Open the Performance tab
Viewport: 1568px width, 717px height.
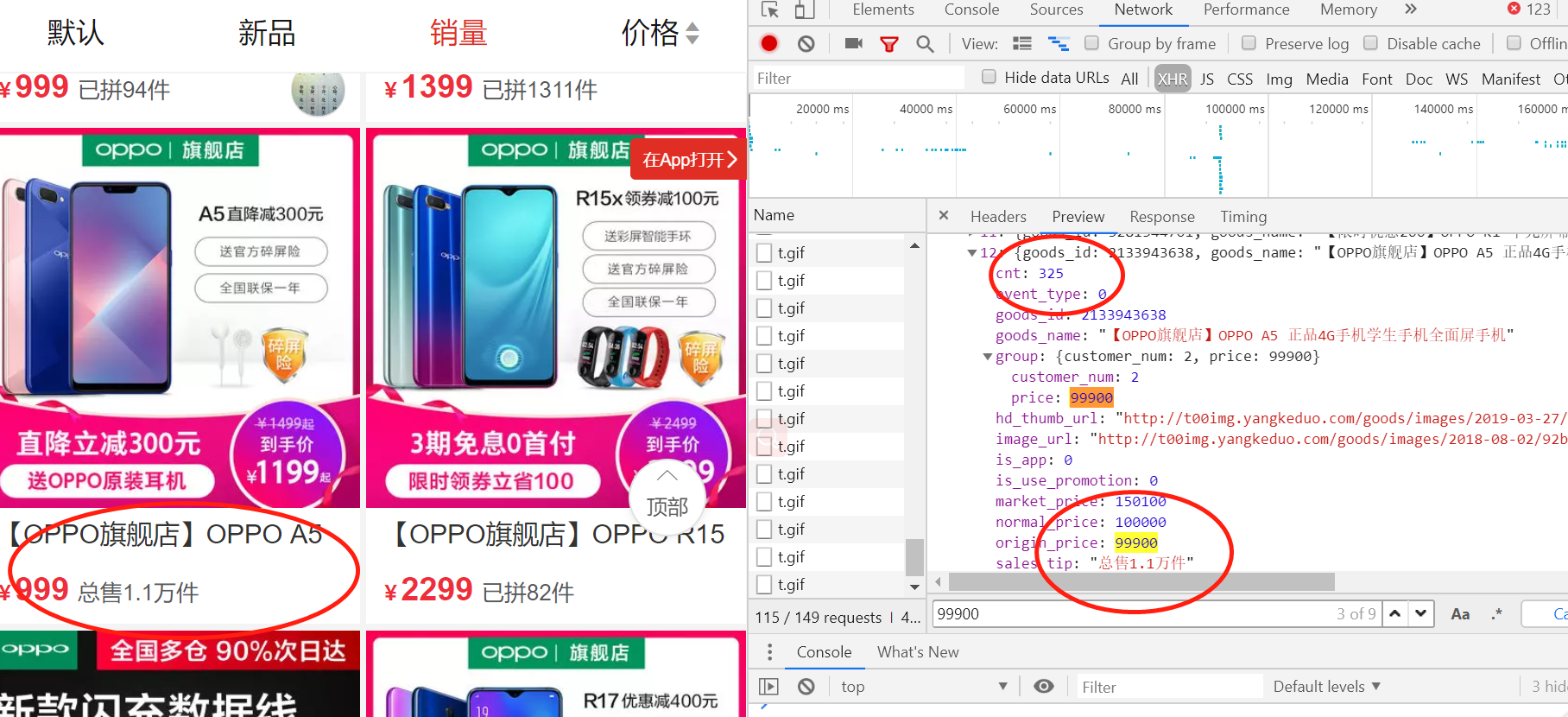(x=1246, y=10)
